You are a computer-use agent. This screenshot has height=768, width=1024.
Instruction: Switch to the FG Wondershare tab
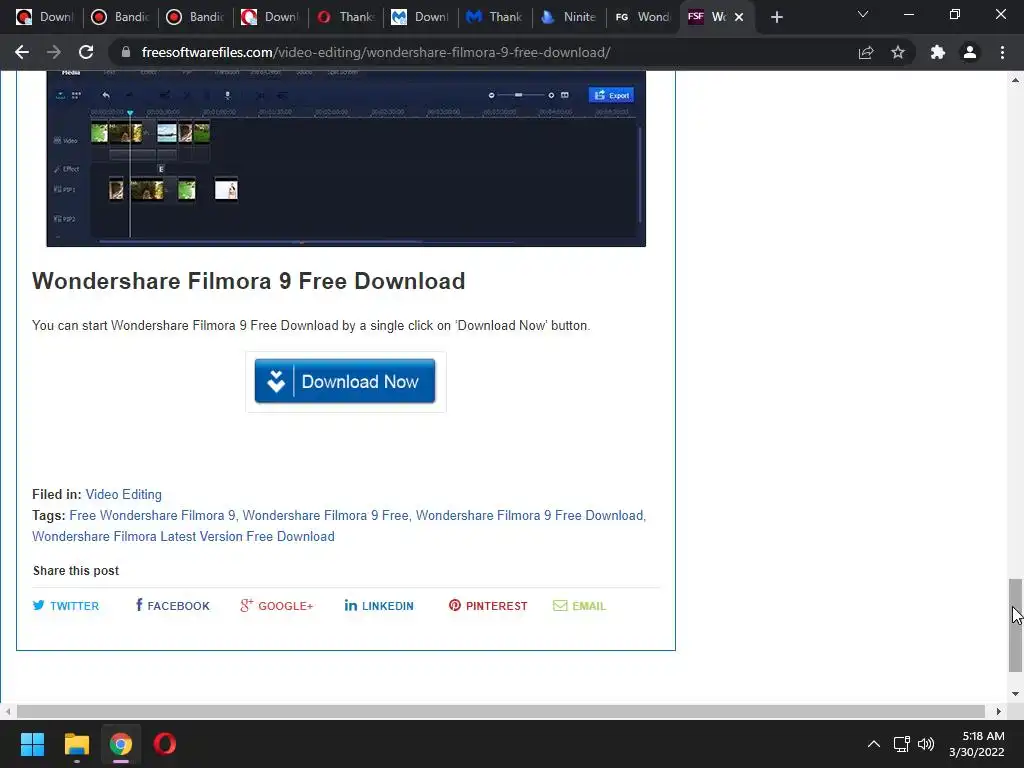[x=643, y=17]
